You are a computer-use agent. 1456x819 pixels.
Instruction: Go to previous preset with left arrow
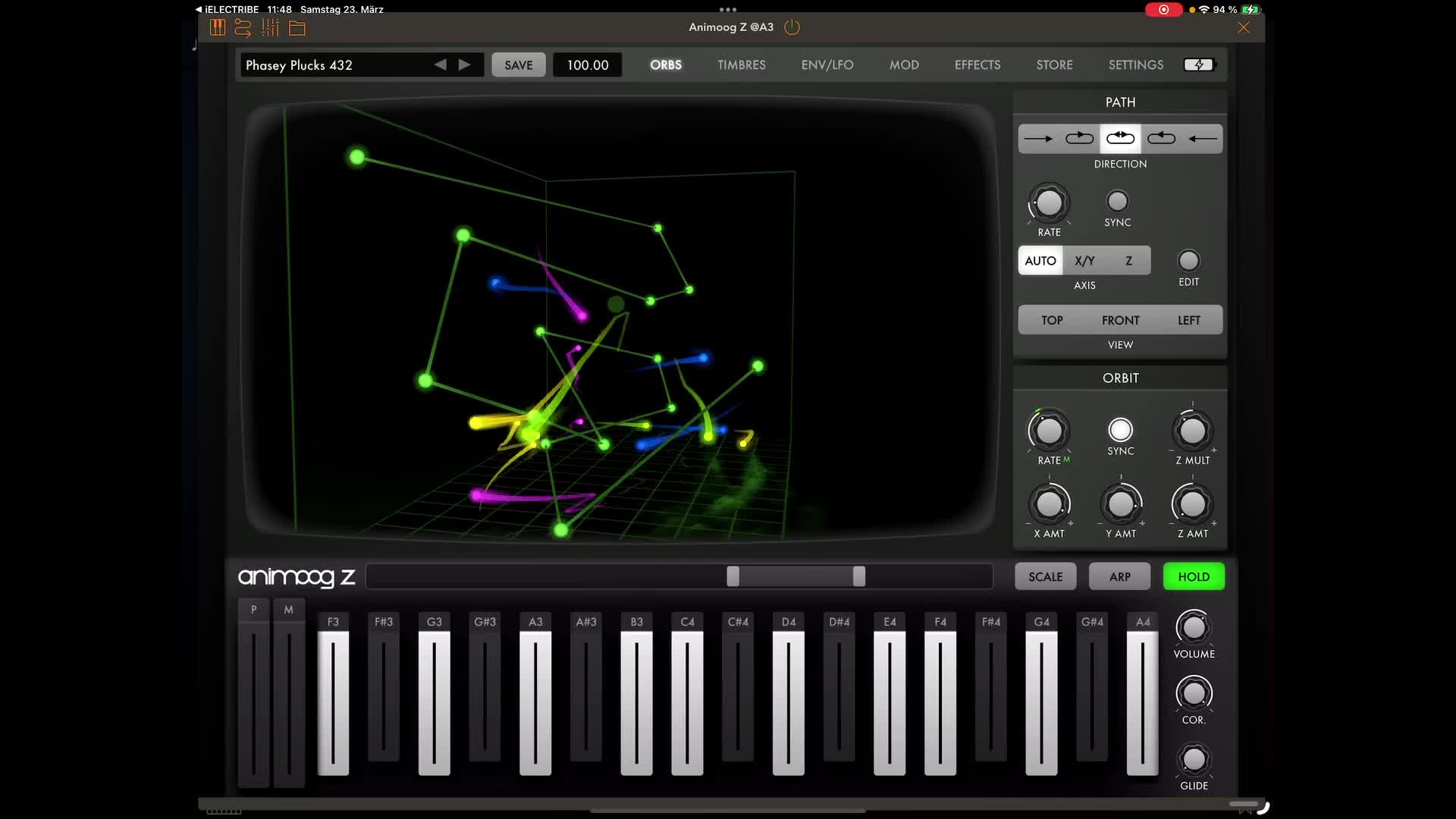coord(441,65)
